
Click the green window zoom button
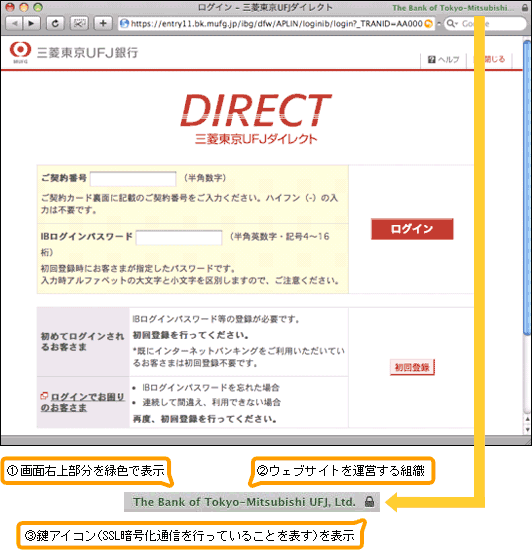(38, 7)
